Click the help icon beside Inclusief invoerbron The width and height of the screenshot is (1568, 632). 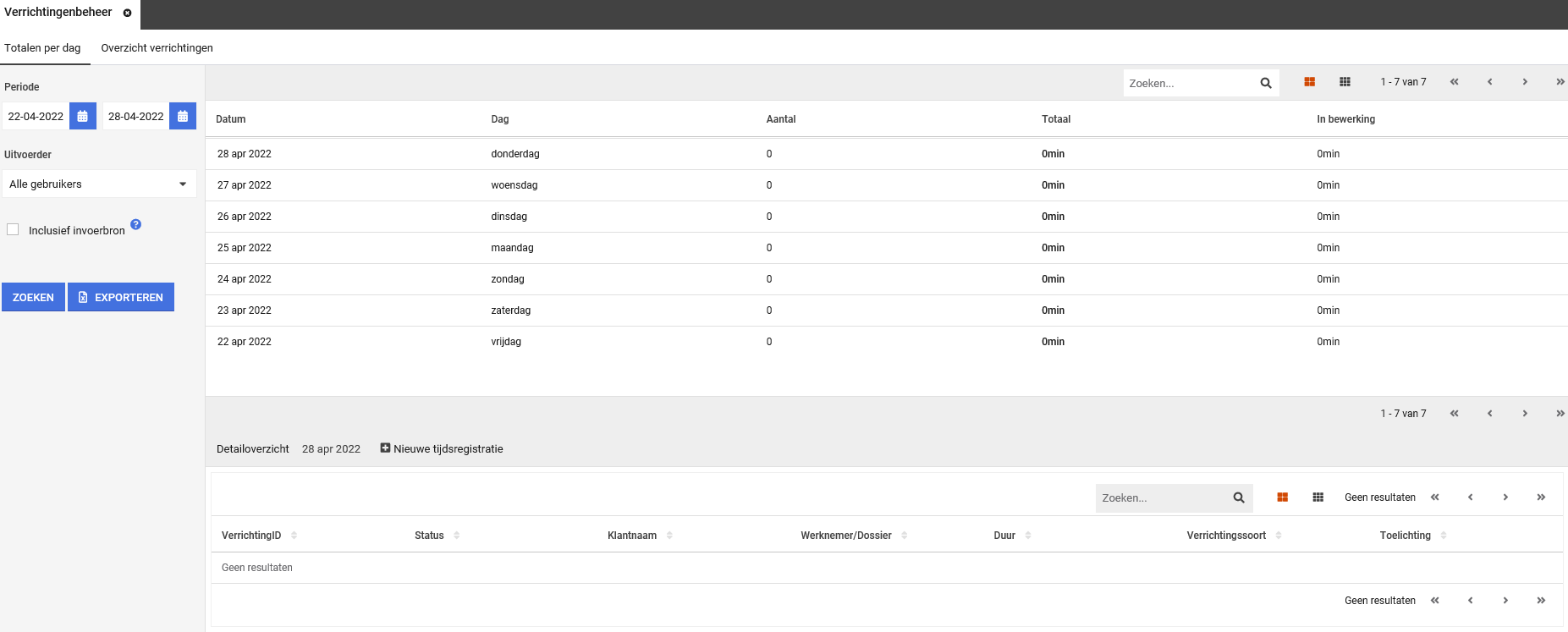point(136,224)
